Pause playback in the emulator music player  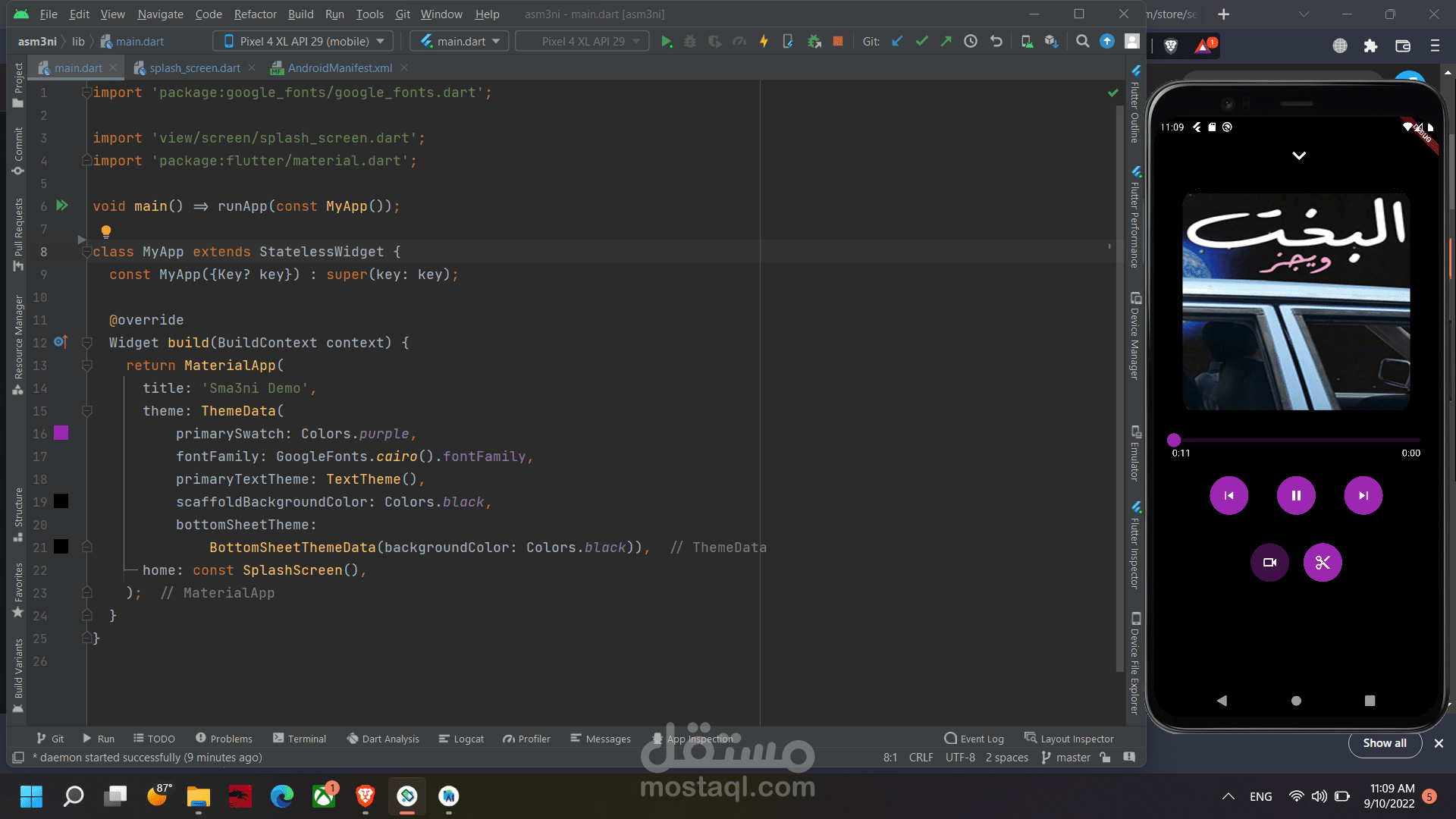pos(1296,496)
